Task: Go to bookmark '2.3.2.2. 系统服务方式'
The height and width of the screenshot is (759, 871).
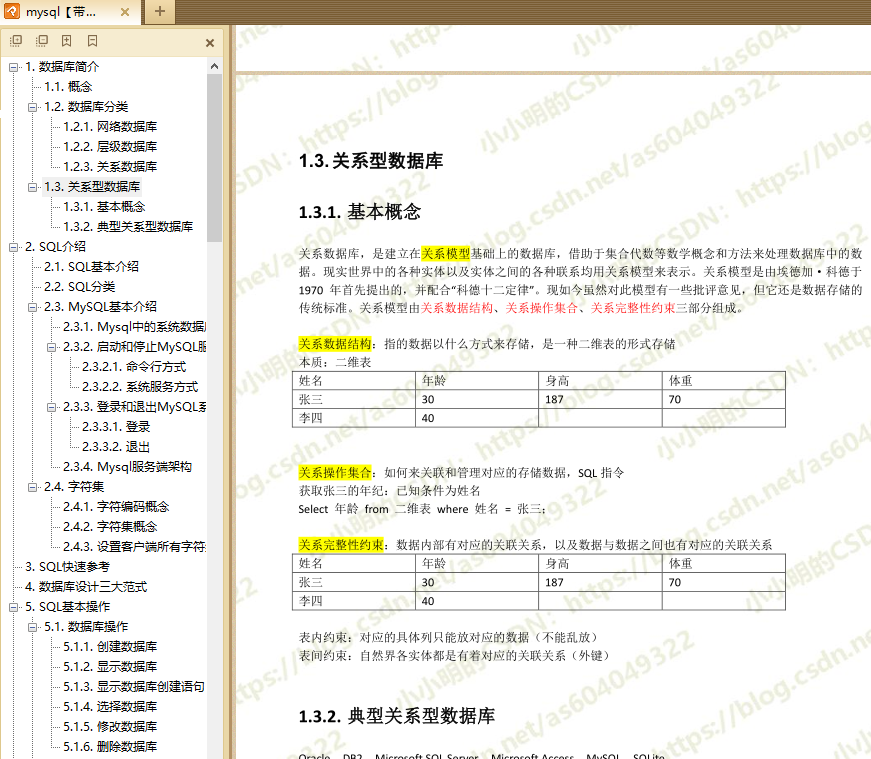Action: pos(140,387)
